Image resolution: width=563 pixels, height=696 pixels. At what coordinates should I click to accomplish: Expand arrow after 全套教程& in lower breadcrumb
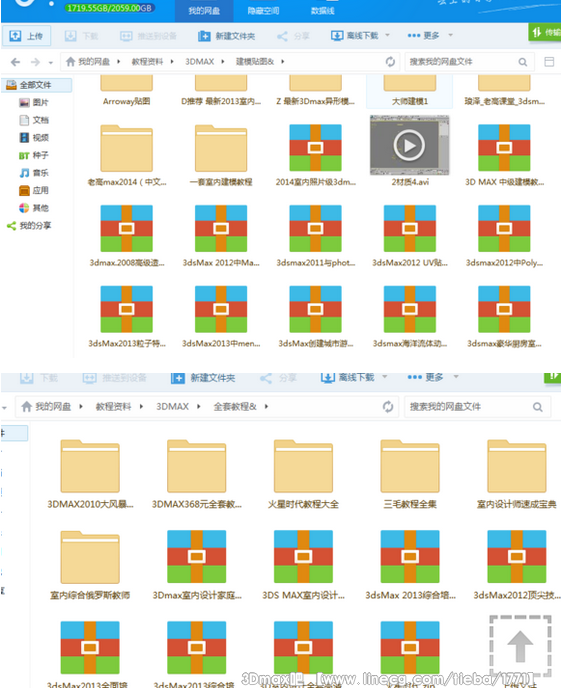pos(266,407)
